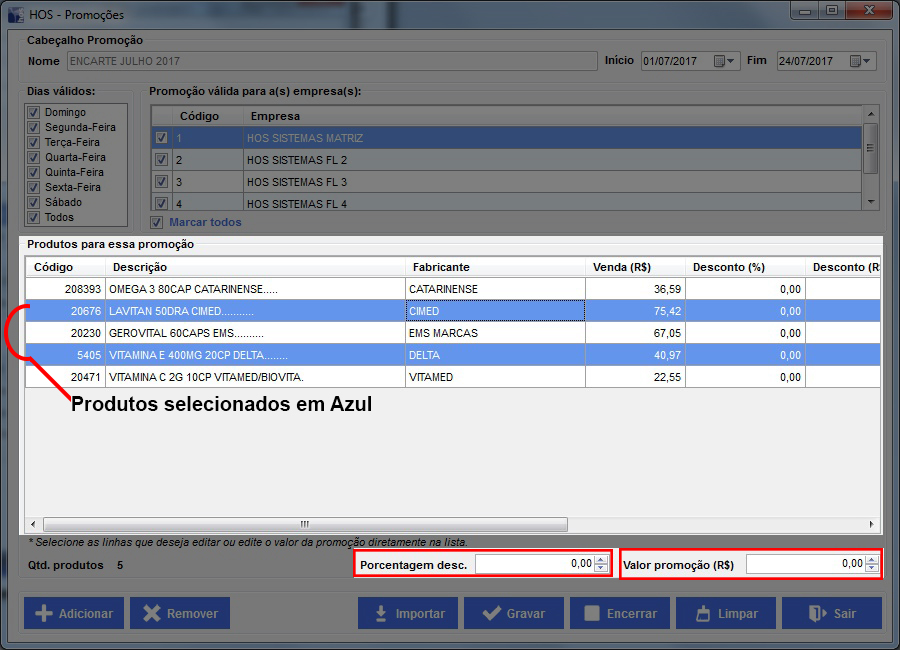Click the Porcentagem desc. value field
The height and width of the screenshot is (650, 900).
click(x=534, y=564)
